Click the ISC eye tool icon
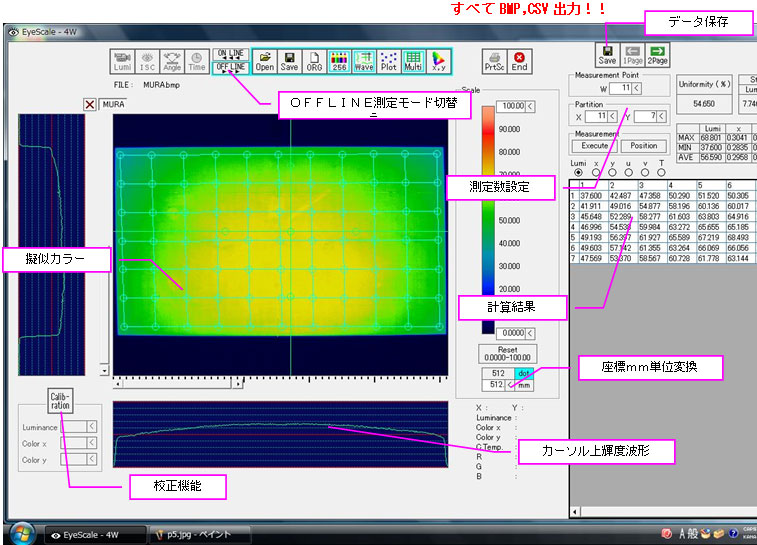This screenshot has width=757, height=545. (147, 61)
